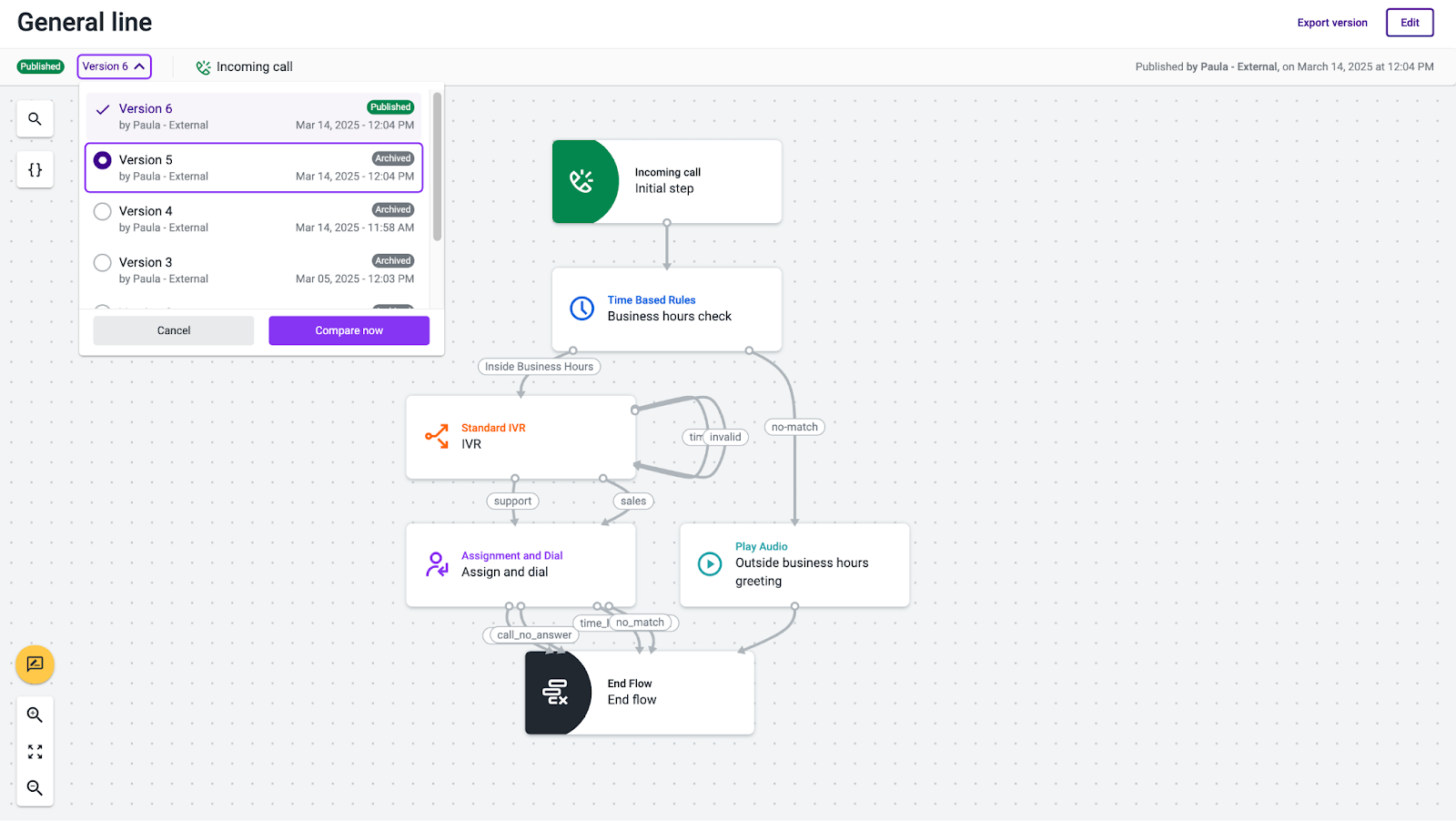Click the Published by Paula - External info text
This screenshot has height=821, width=1456.
(x=1284, y=67)
